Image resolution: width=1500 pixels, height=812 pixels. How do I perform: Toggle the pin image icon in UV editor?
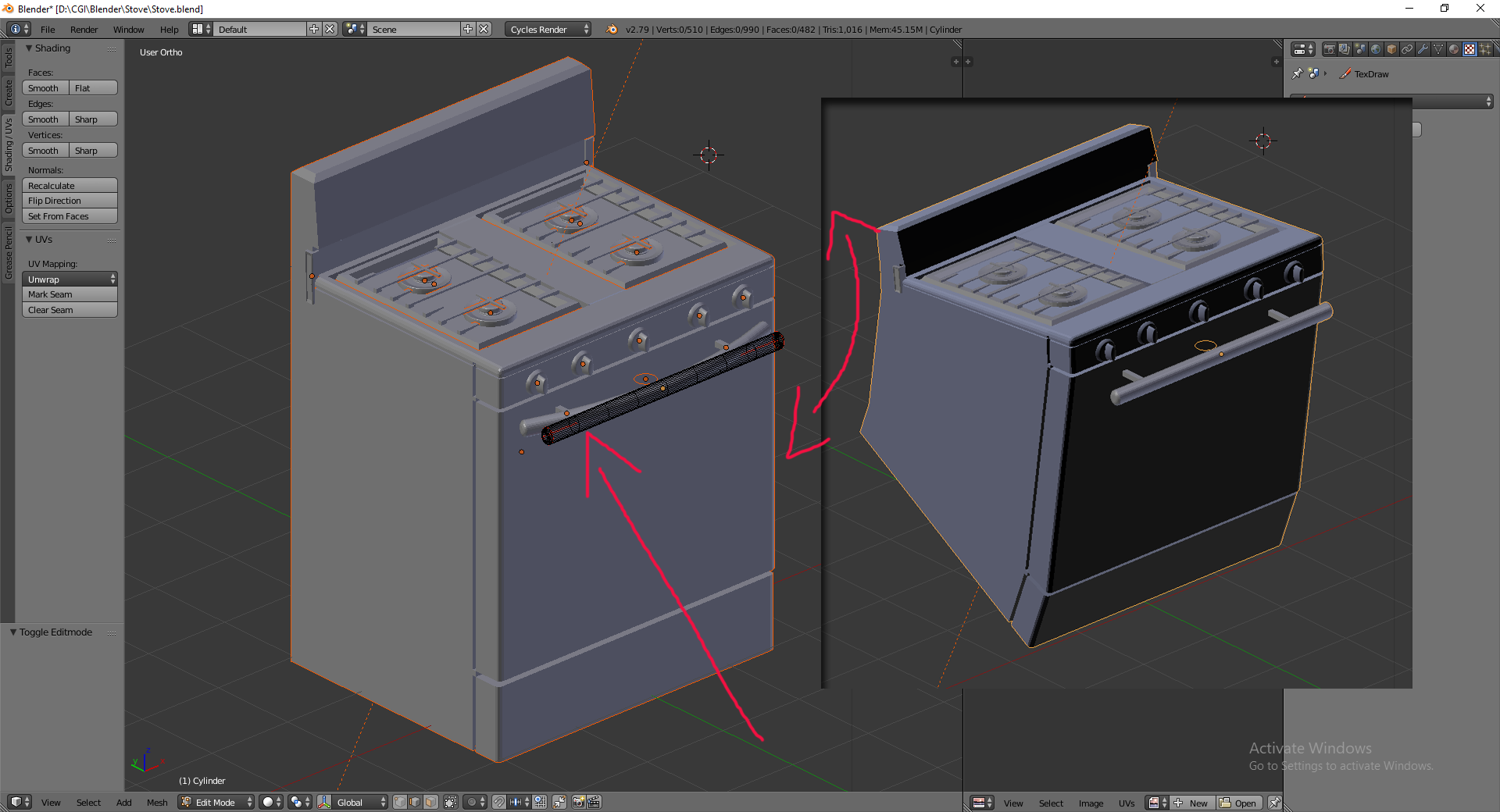(1274, 803)
